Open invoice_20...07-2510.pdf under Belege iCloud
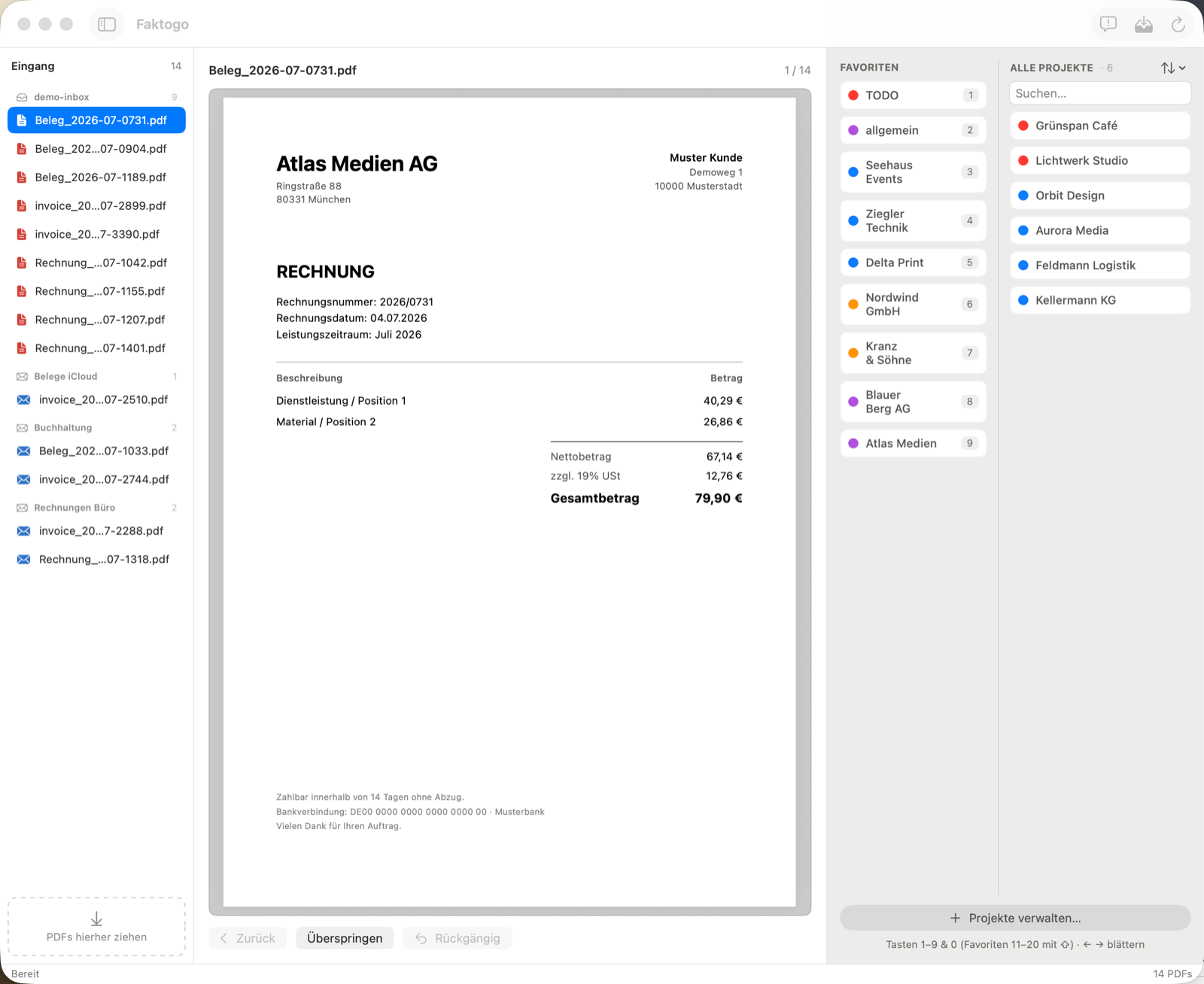 pyautogui.click(x=96, y=399)
